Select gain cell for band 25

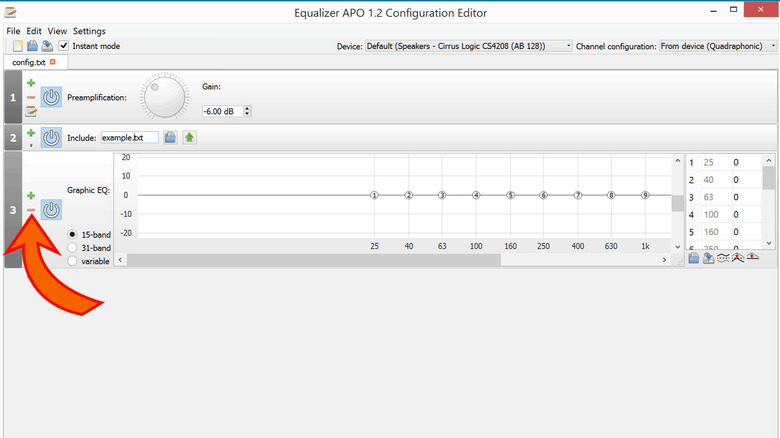[746, 162]
